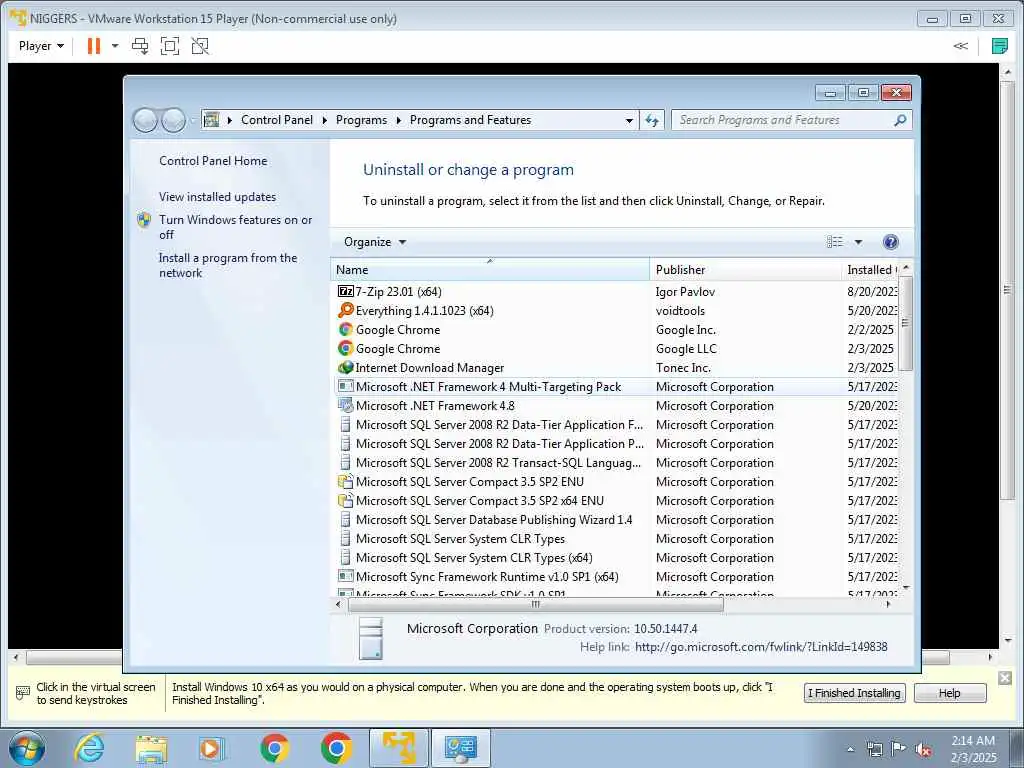Launch Internet Explorer from taskbar
Viewport: 1024px width, 768px height.
[x=89, y=748]
